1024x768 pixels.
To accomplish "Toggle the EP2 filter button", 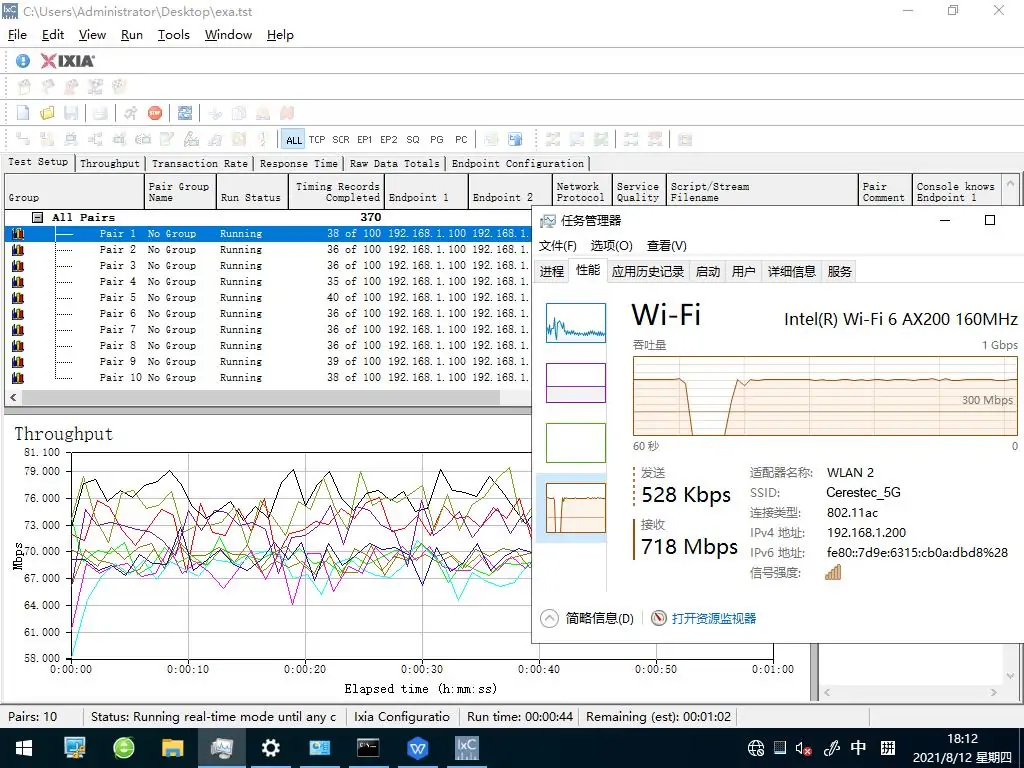I will coord(389,140).
